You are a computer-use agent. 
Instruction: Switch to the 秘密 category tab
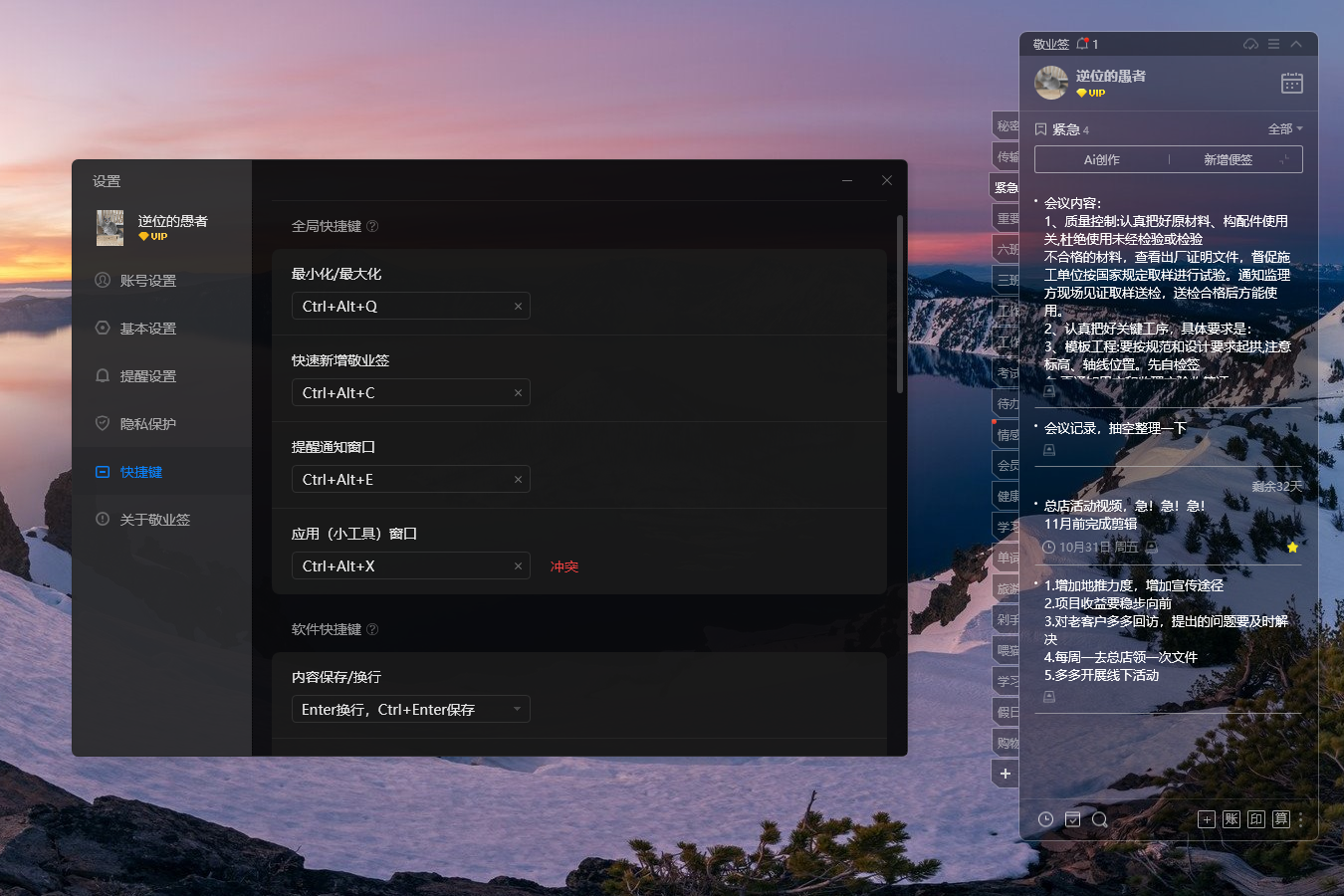pyautogui.click(x=1007, y=126)
